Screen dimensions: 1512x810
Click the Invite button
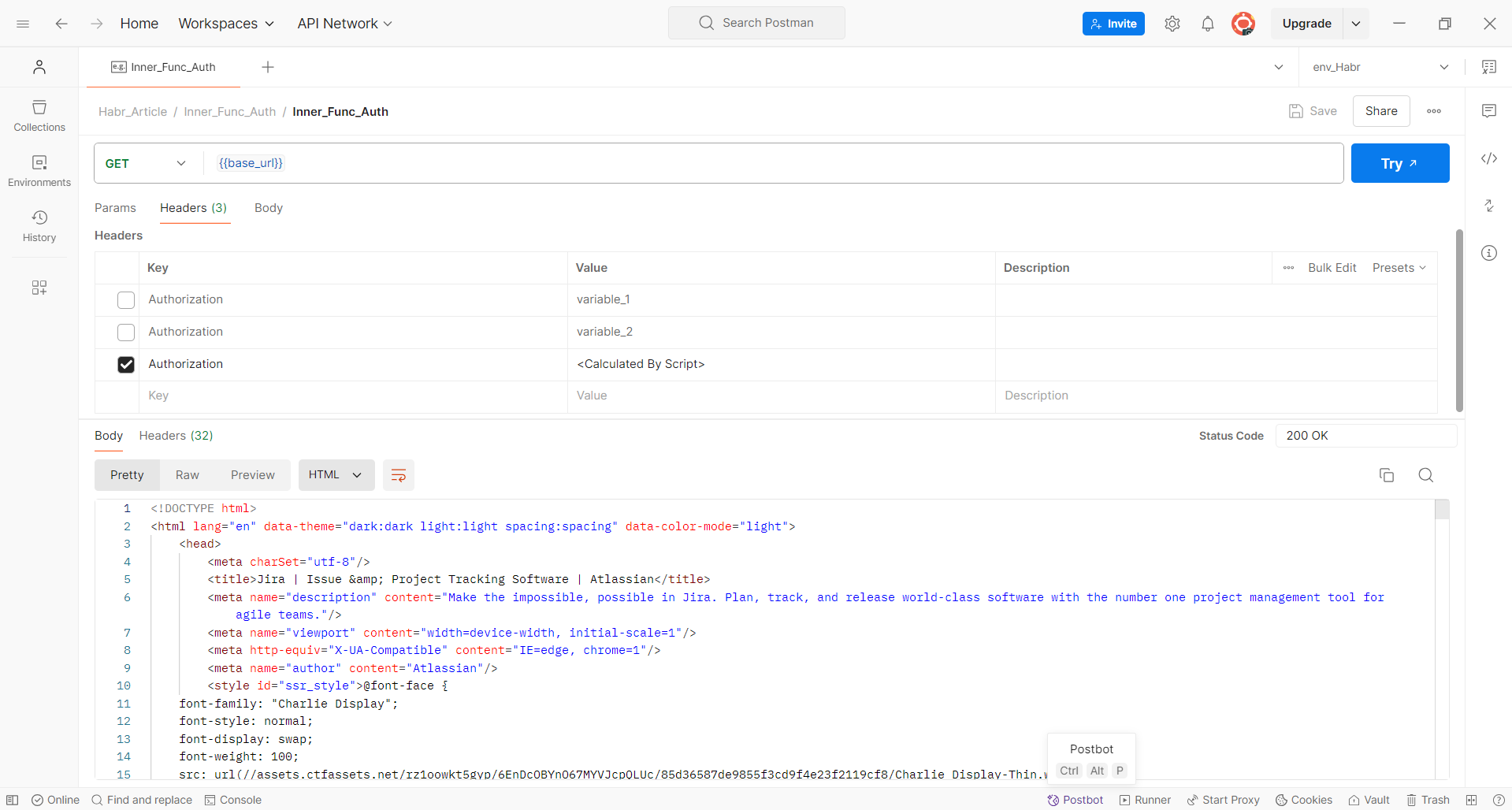[x=1113, y=24]
